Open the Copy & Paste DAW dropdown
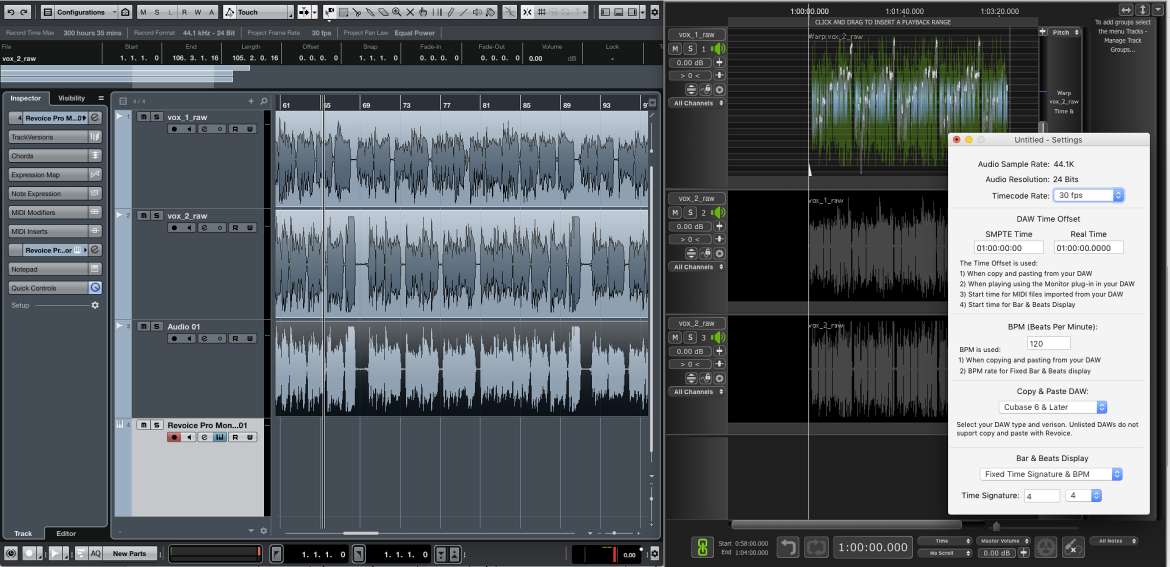 pos(1053,407)
